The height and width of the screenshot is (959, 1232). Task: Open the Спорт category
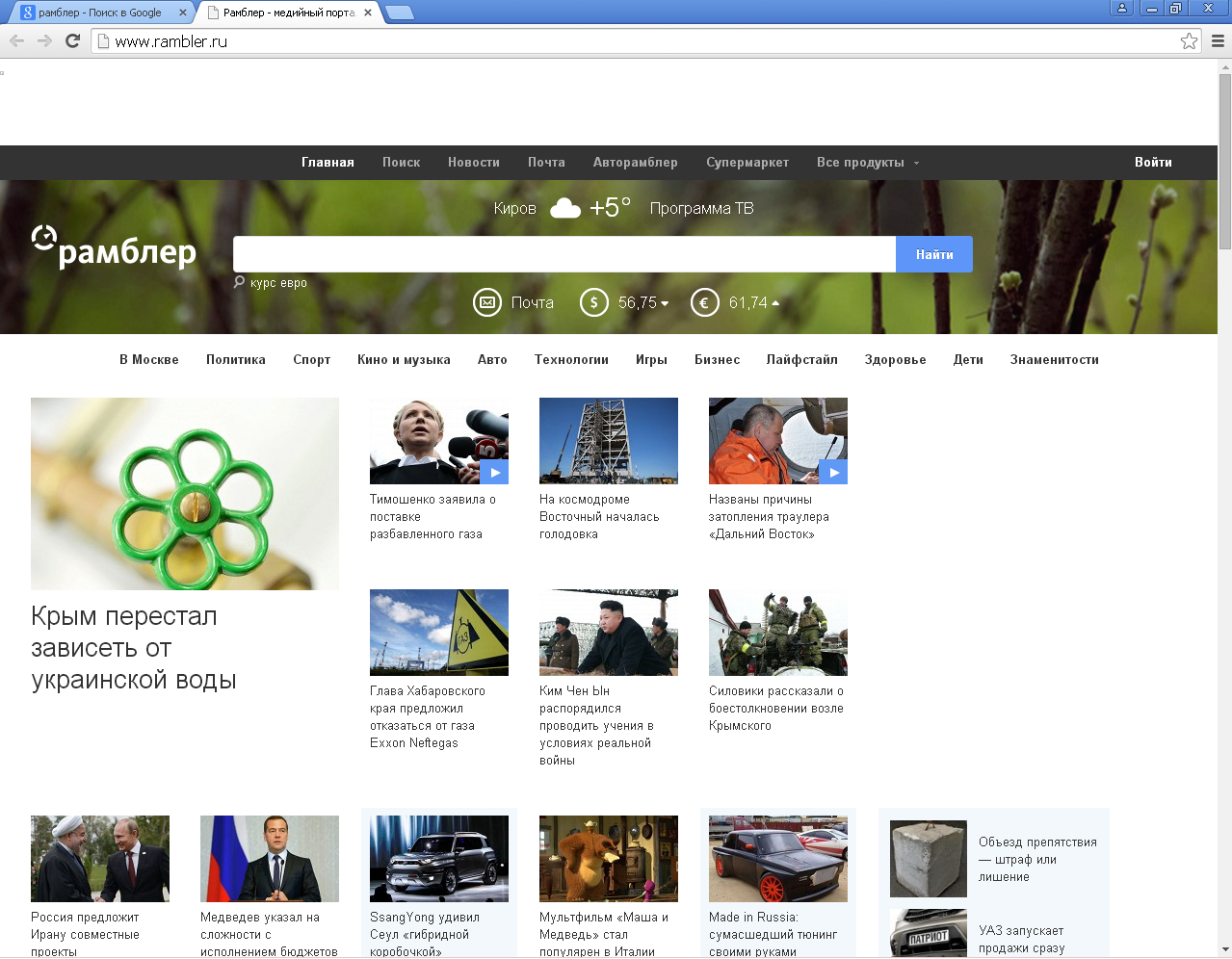pyautogui.click(x=312, y=359)
